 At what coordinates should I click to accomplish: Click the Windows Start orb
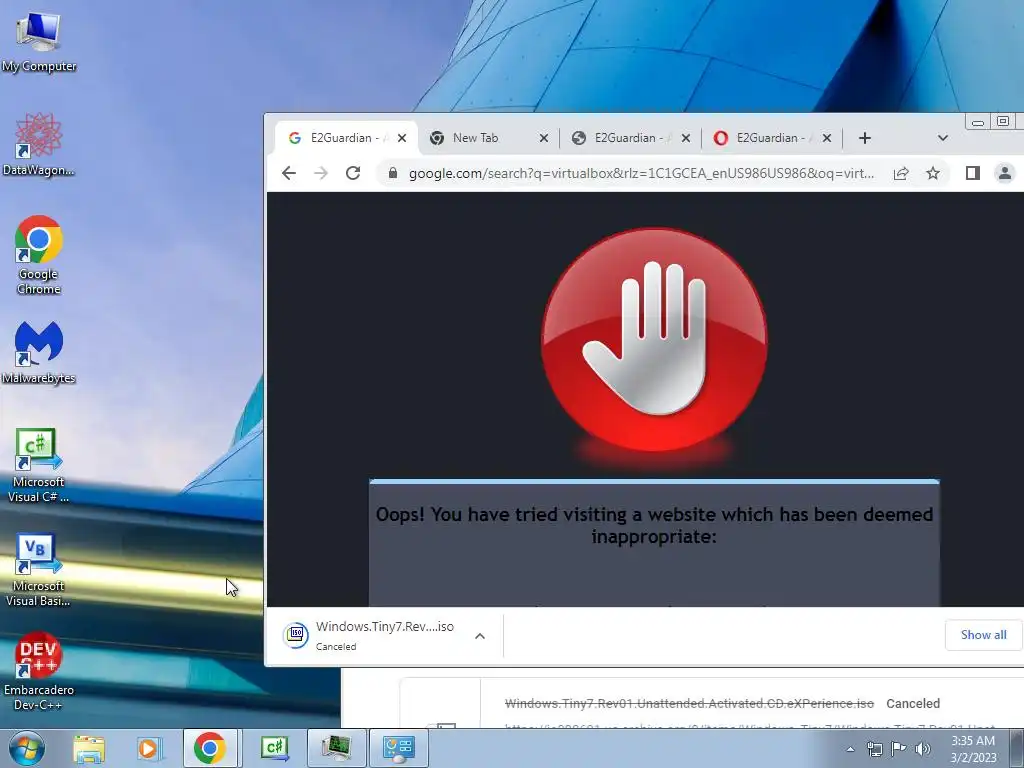26,748
